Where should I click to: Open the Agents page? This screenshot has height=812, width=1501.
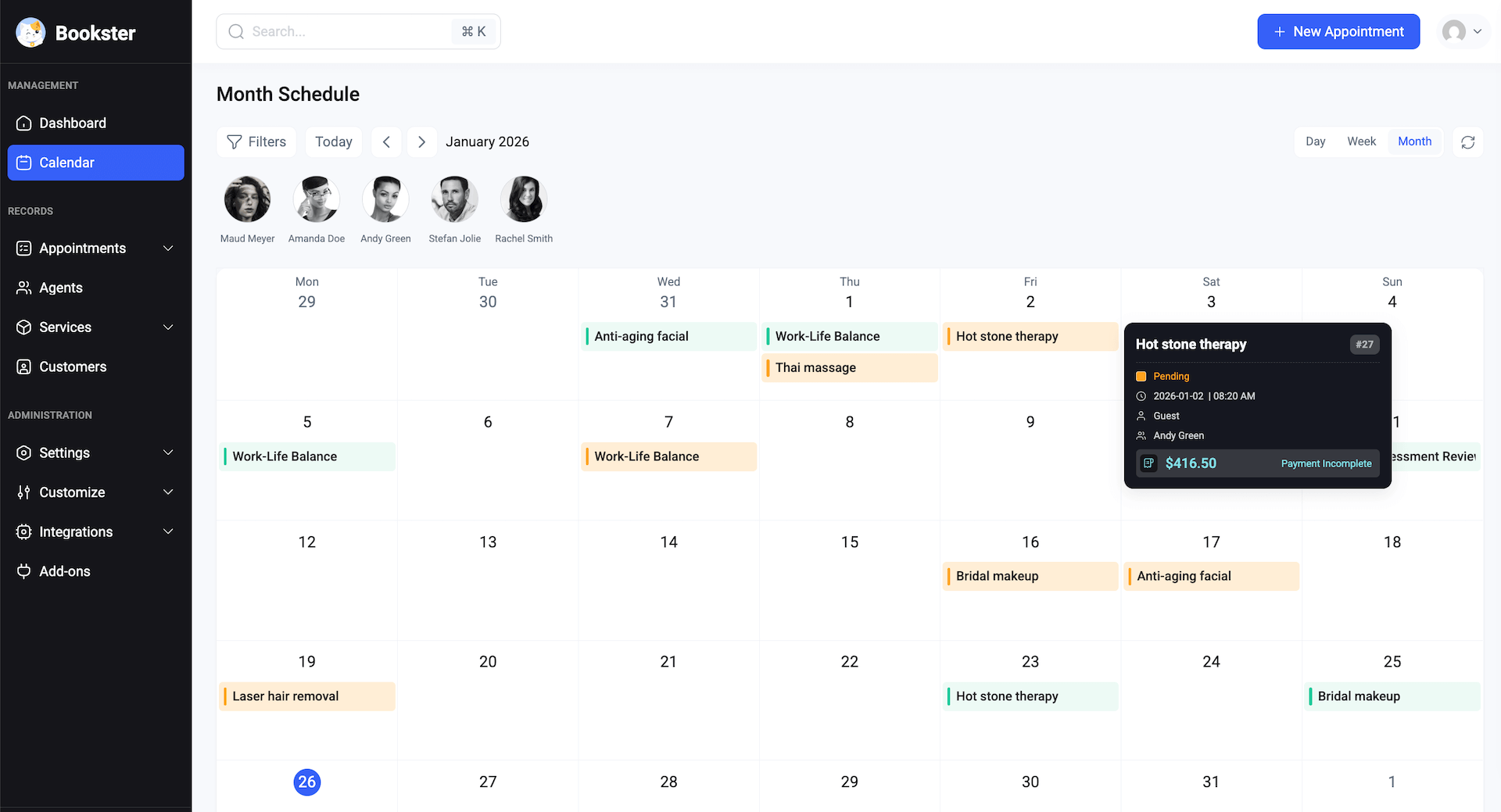click(x=61, y=288)
